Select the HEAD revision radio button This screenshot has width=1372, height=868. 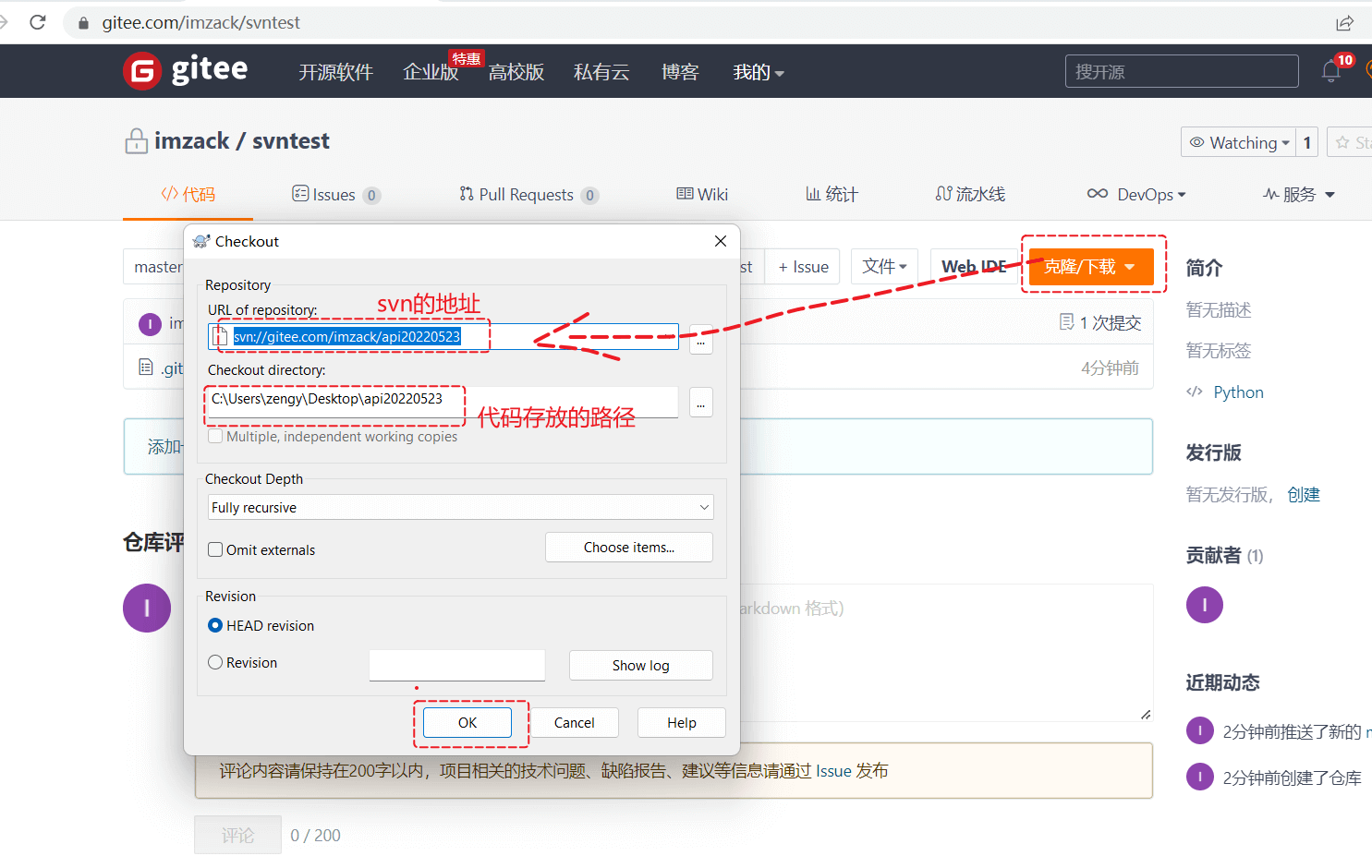tap(215, 625)
